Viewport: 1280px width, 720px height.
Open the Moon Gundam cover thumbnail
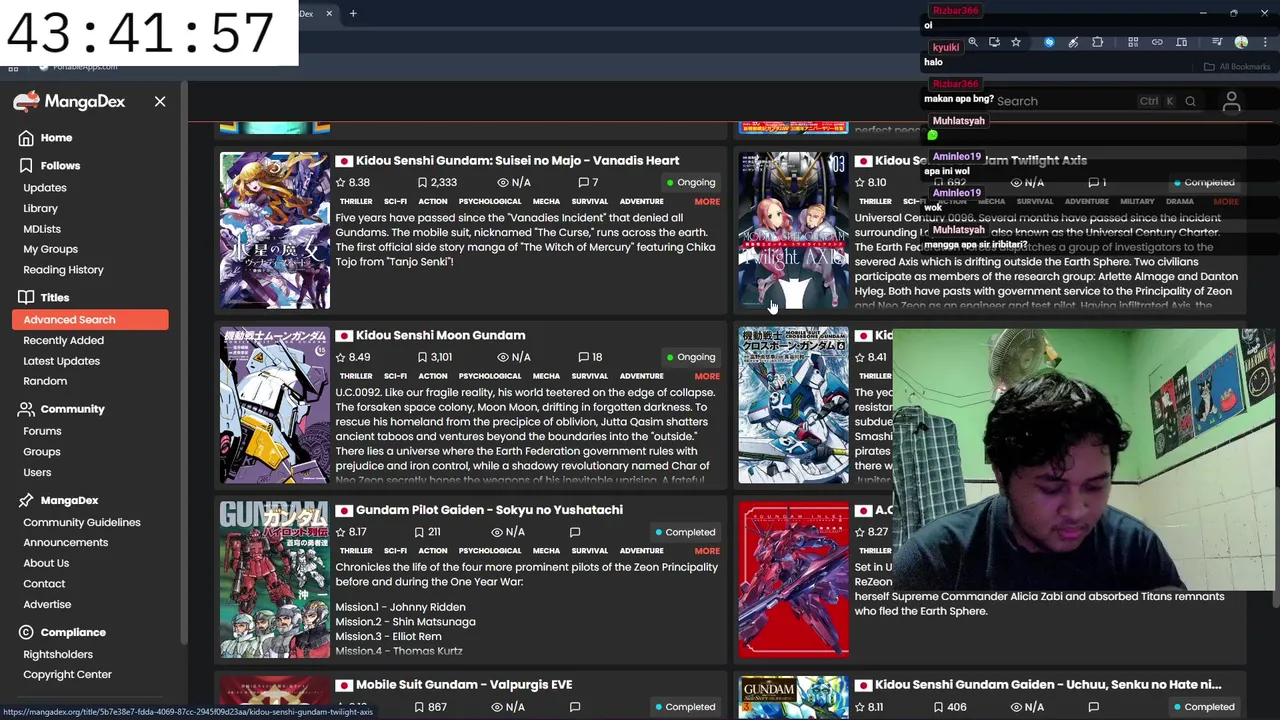[275, 405]
